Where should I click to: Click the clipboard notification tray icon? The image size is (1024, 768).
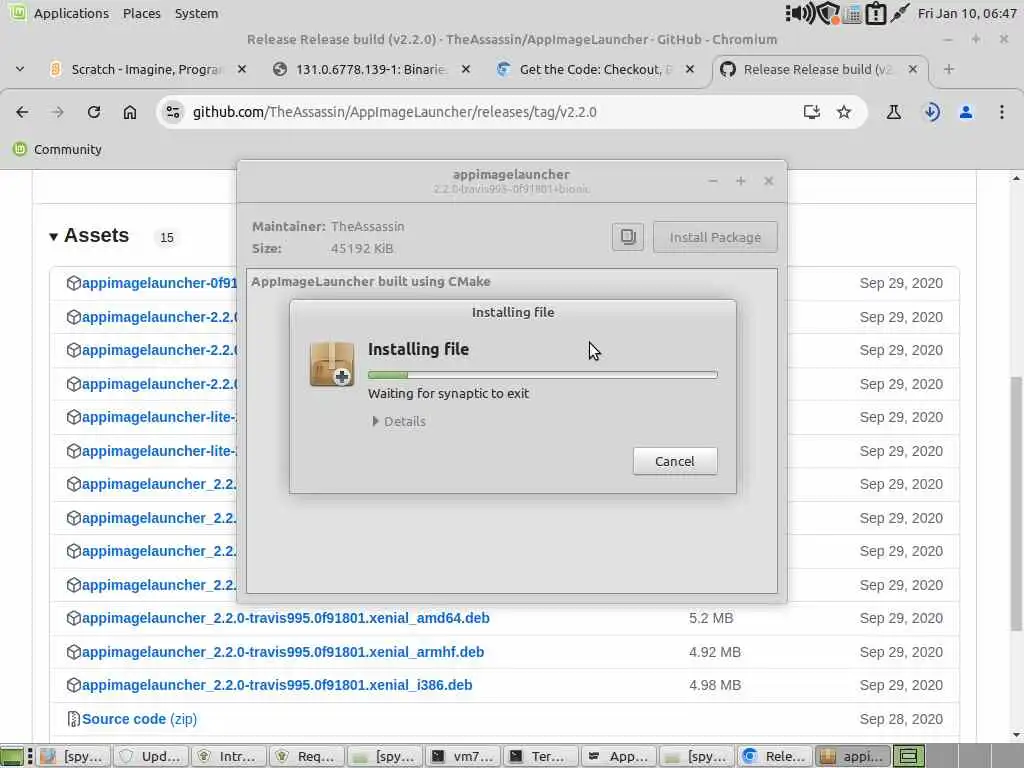pyautogui.click(x=875, y=13)
